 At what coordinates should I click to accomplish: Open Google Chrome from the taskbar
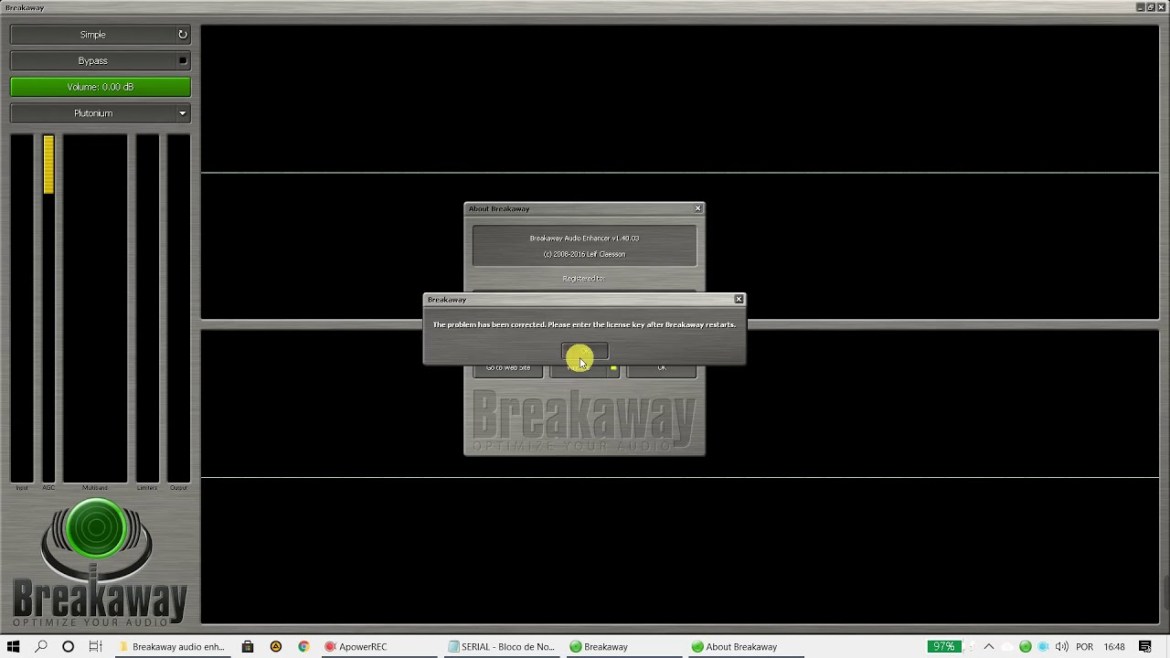pos(303,647)
